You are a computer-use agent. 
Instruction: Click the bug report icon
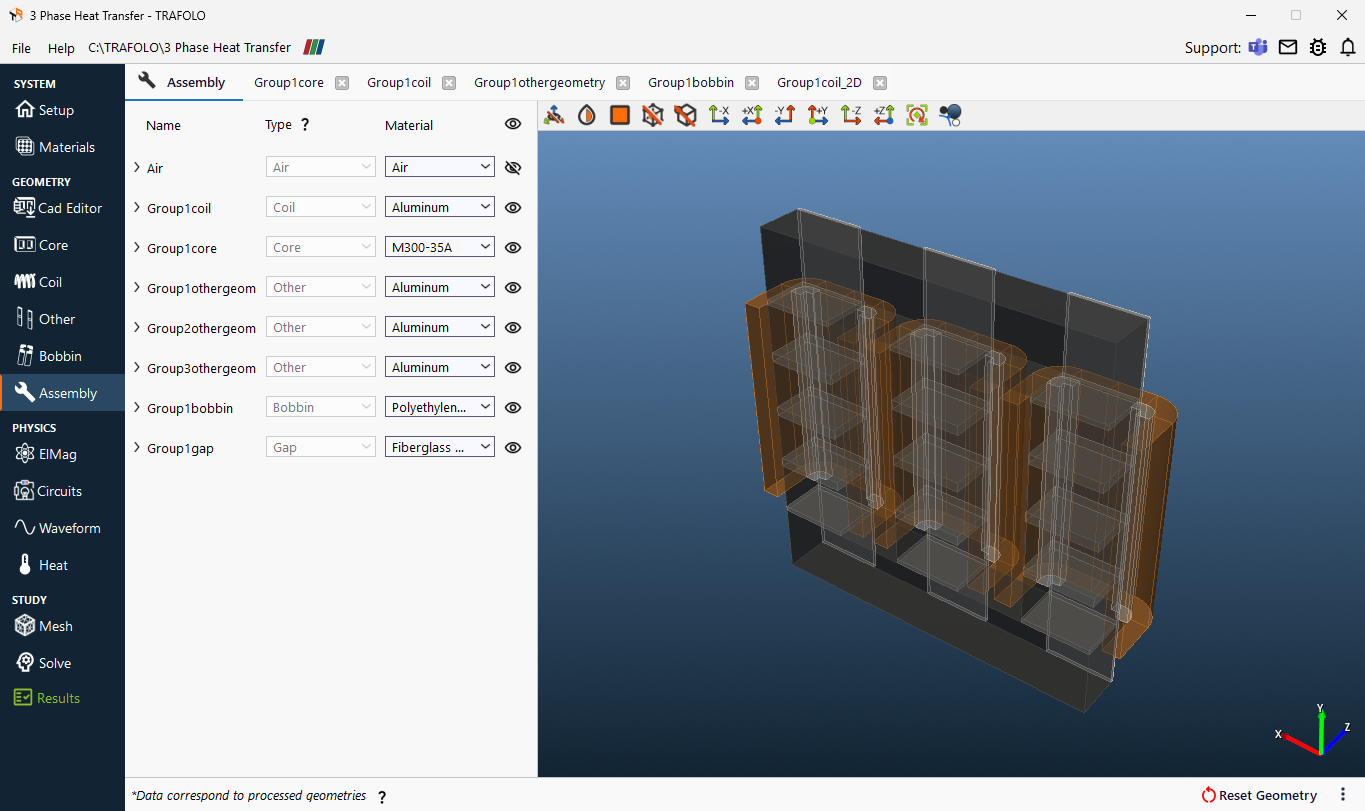pos(1318,47)
